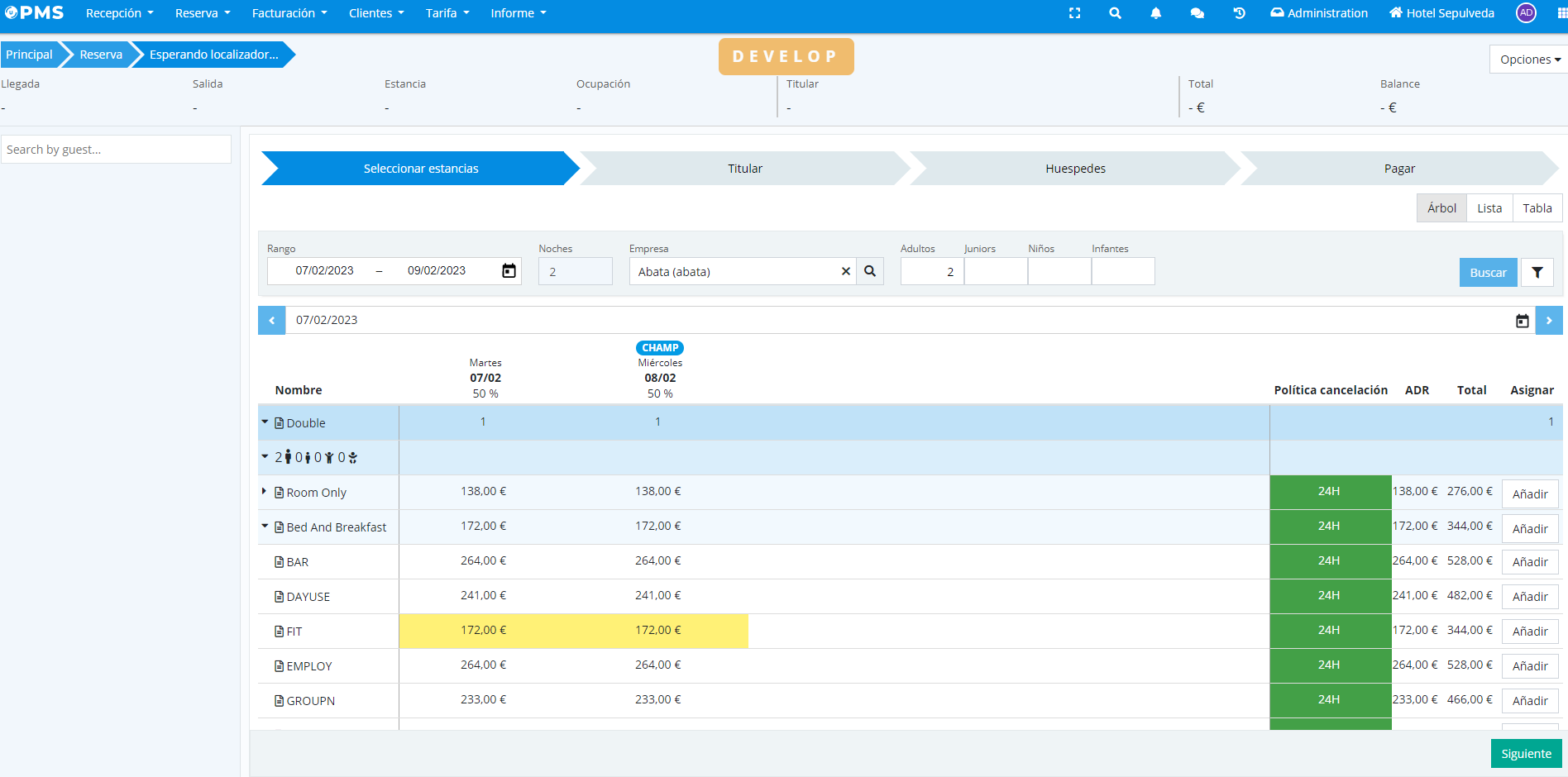Search empresa with magnifier button

[870, 271]
